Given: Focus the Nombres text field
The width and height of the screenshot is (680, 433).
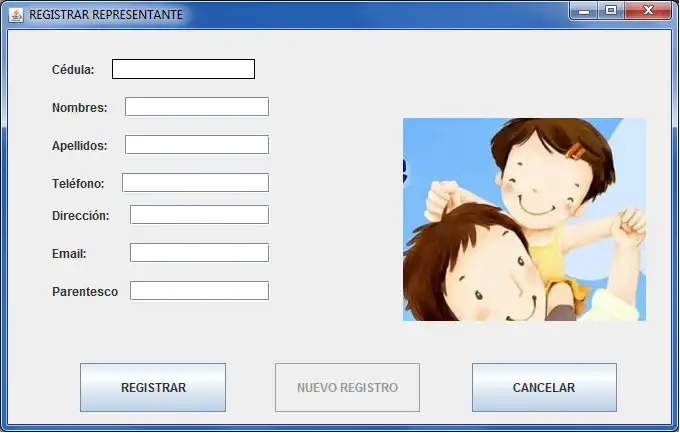Looking at the screenshot, I should tap(197, 107).
